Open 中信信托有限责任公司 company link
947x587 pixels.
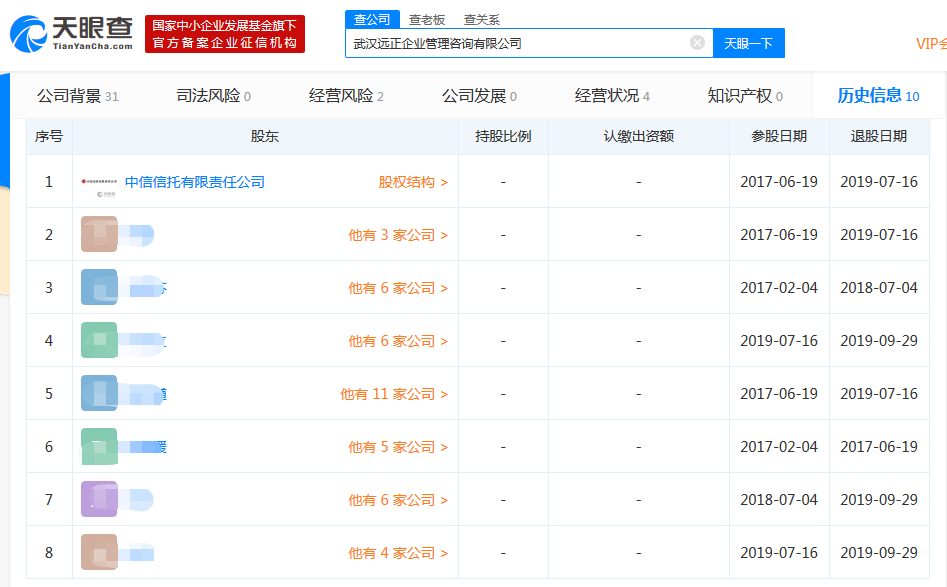click(194, 182)
